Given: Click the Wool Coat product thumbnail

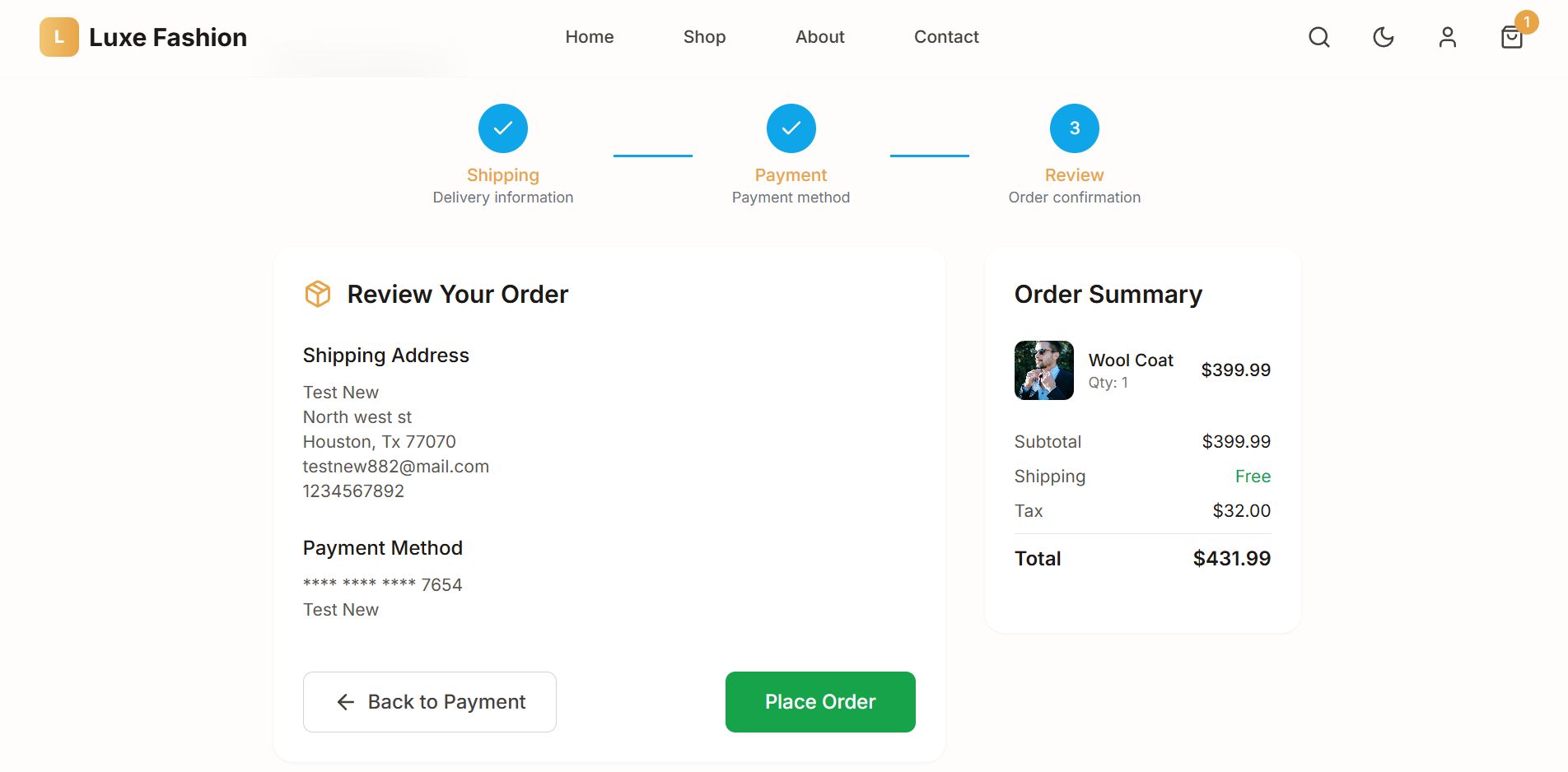Looking at the screenshot, I should click(x=1044, y=370).
